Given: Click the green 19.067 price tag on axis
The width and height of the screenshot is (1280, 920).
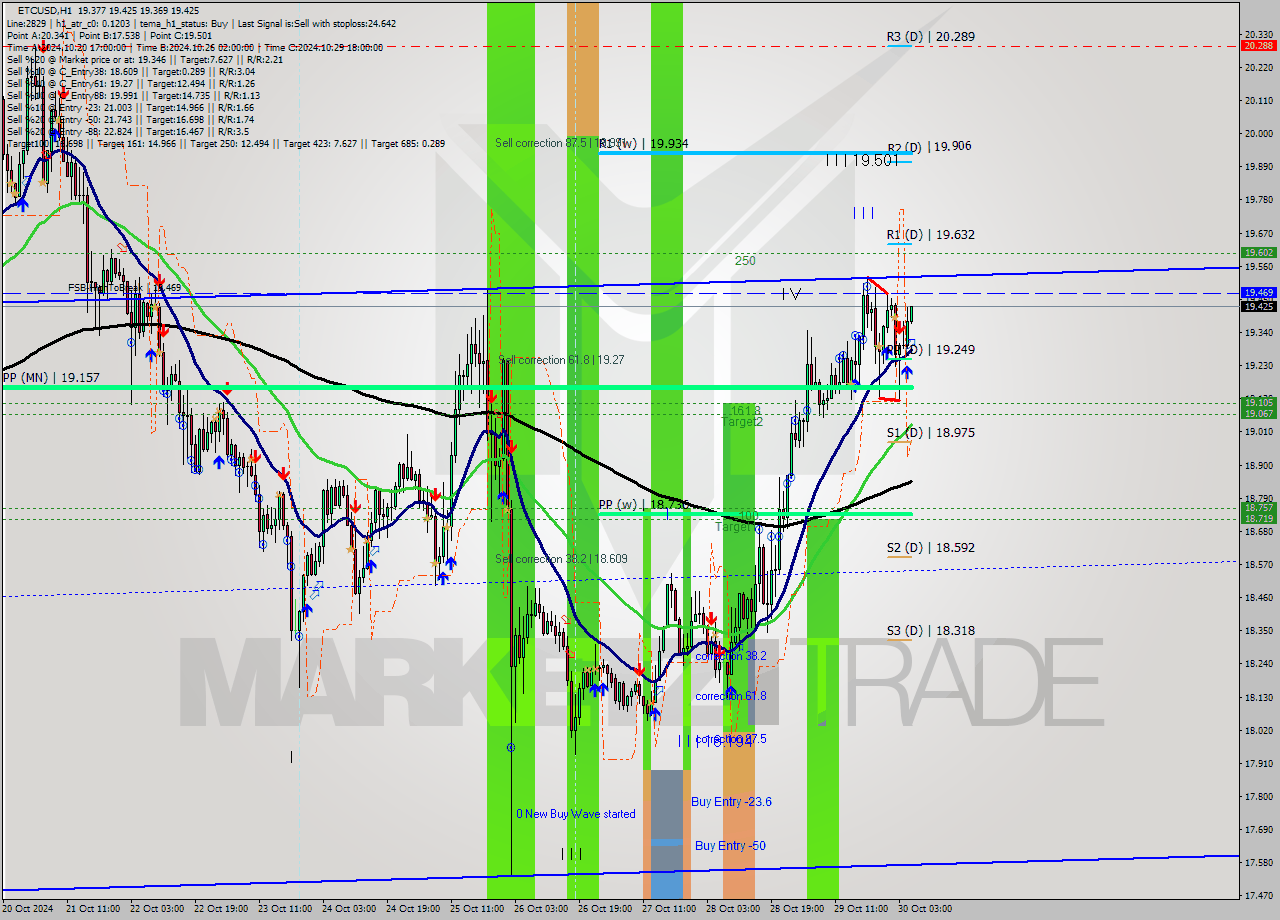Looking at the screenshot, I should pos(1259,413).
